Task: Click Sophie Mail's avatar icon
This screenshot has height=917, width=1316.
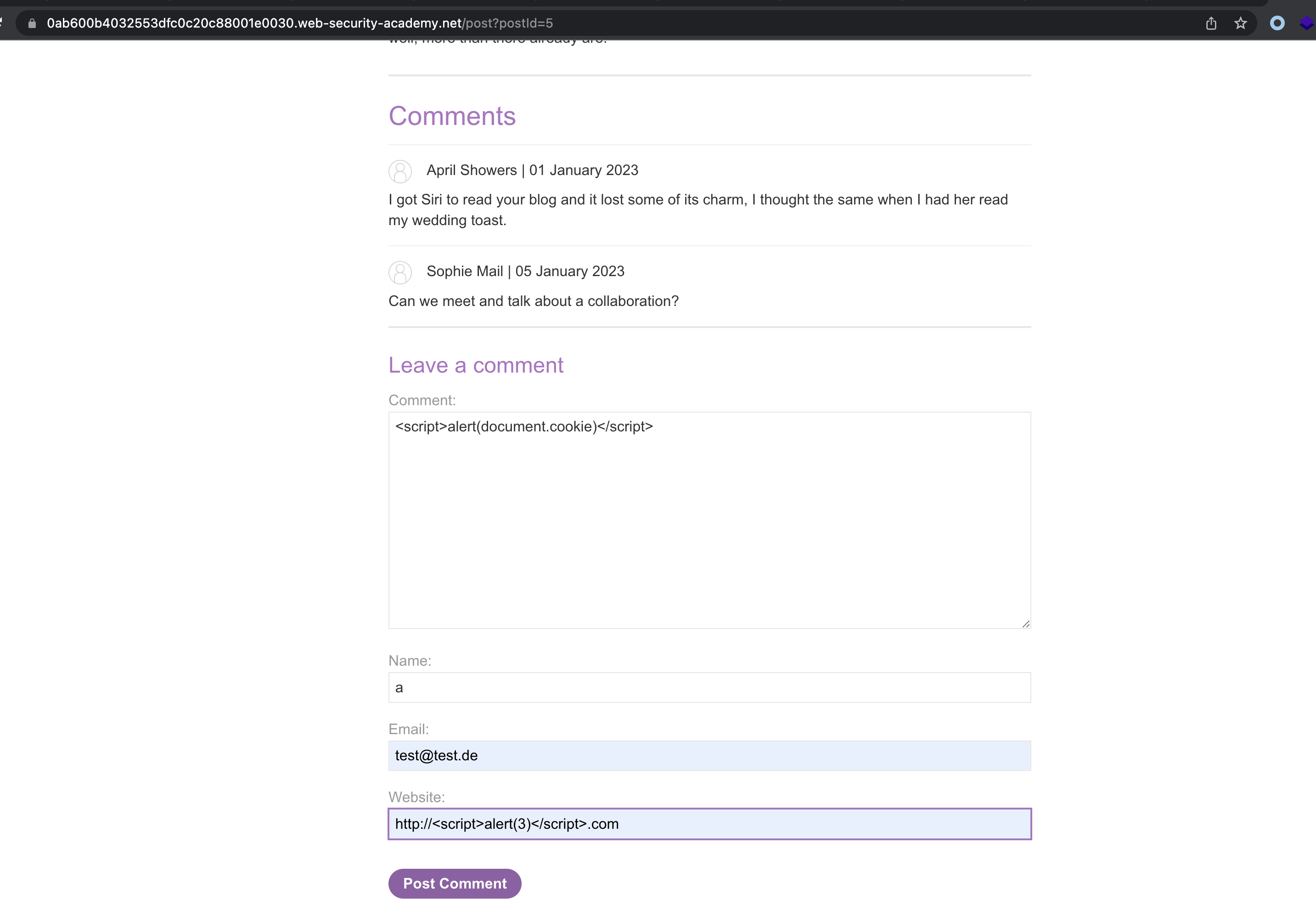Action: [400, 272]
